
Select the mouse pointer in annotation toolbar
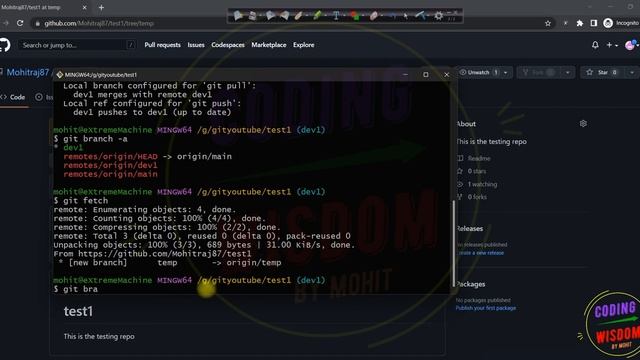tap(405, 16)
